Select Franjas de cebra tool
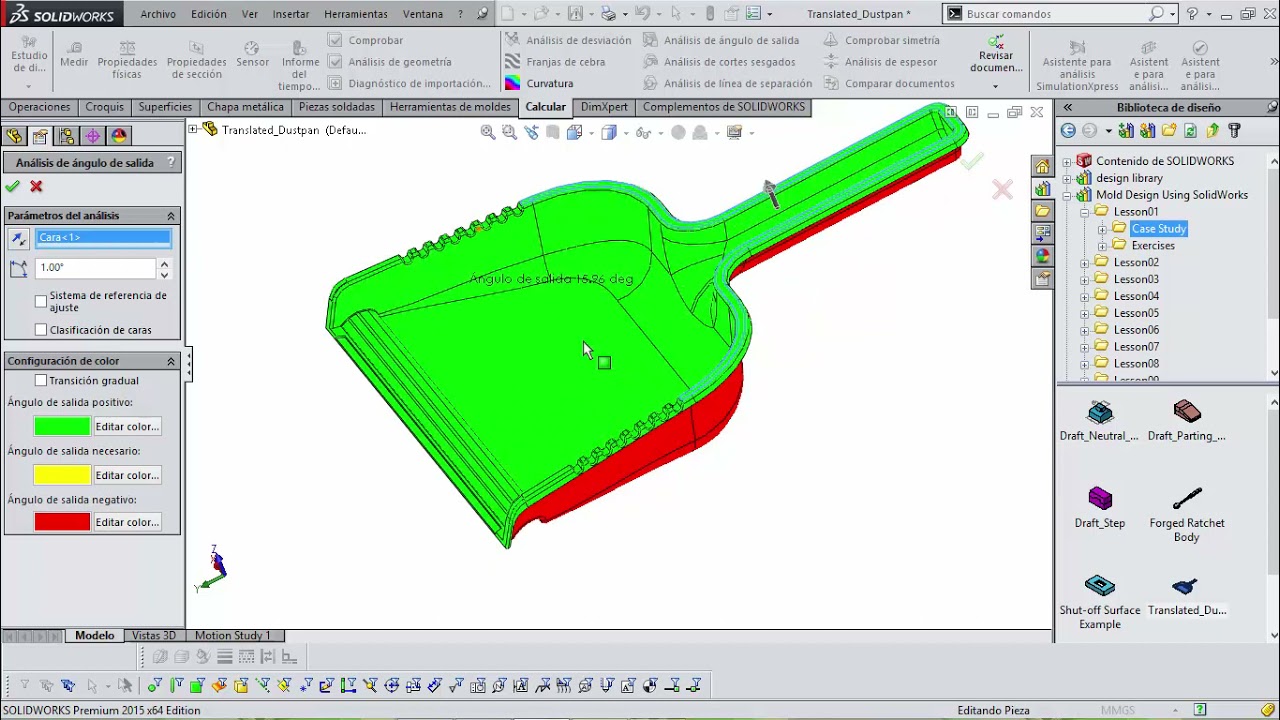 [x=555, y=62]
